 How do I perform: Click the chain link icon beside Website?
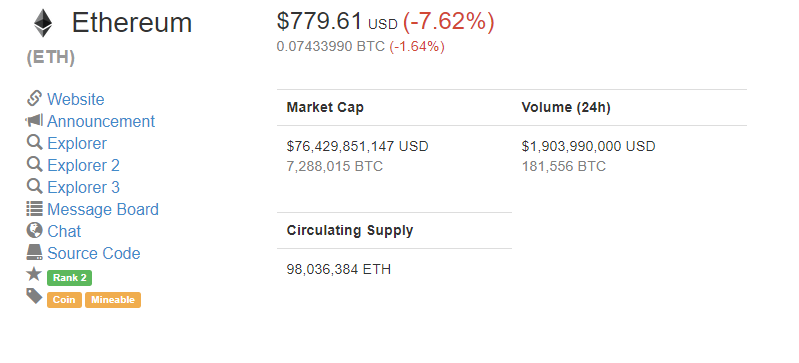pos(34,98)
